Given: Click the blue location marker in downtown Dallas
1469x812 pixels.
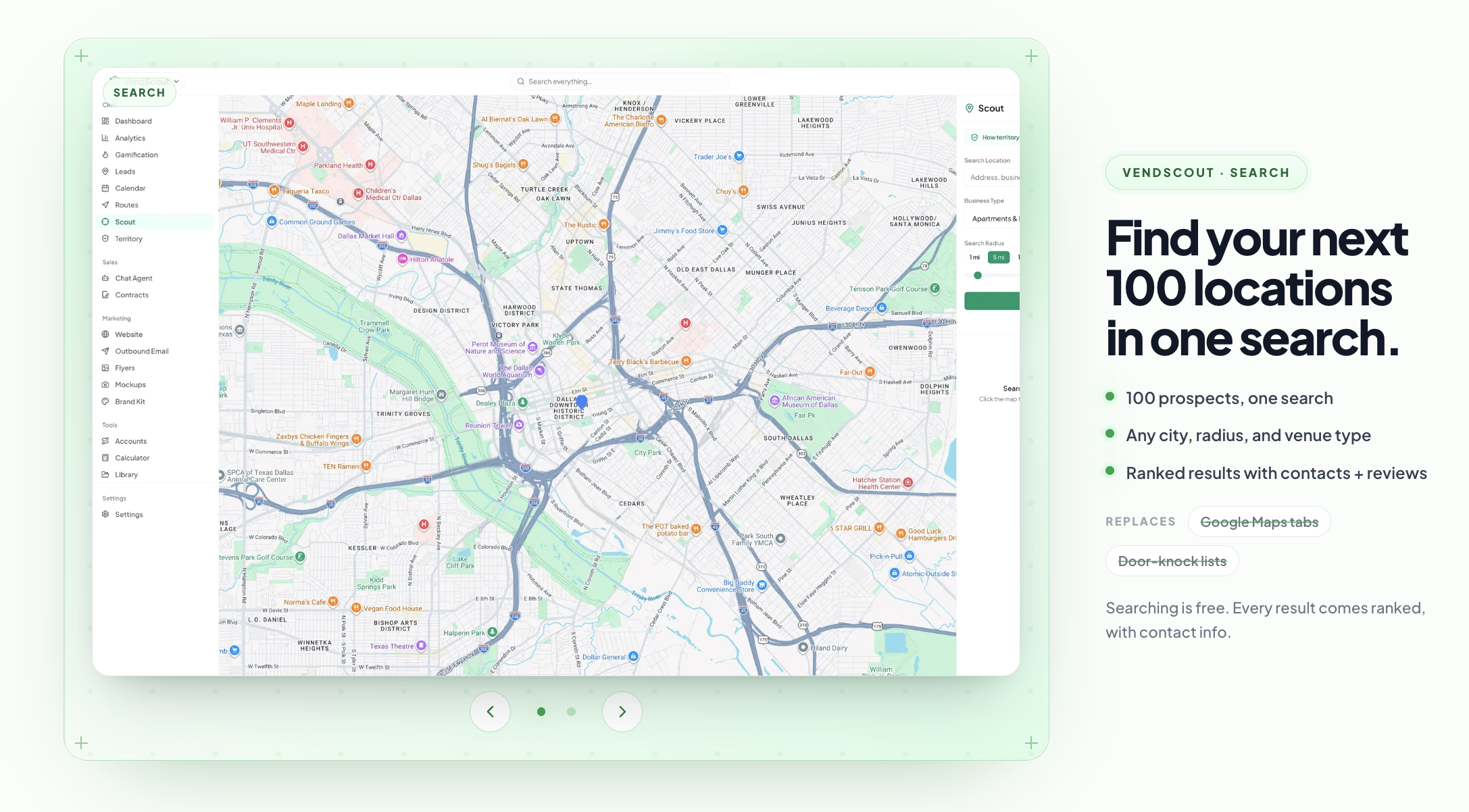Looking at the screenshot, I should pos(581,402).
